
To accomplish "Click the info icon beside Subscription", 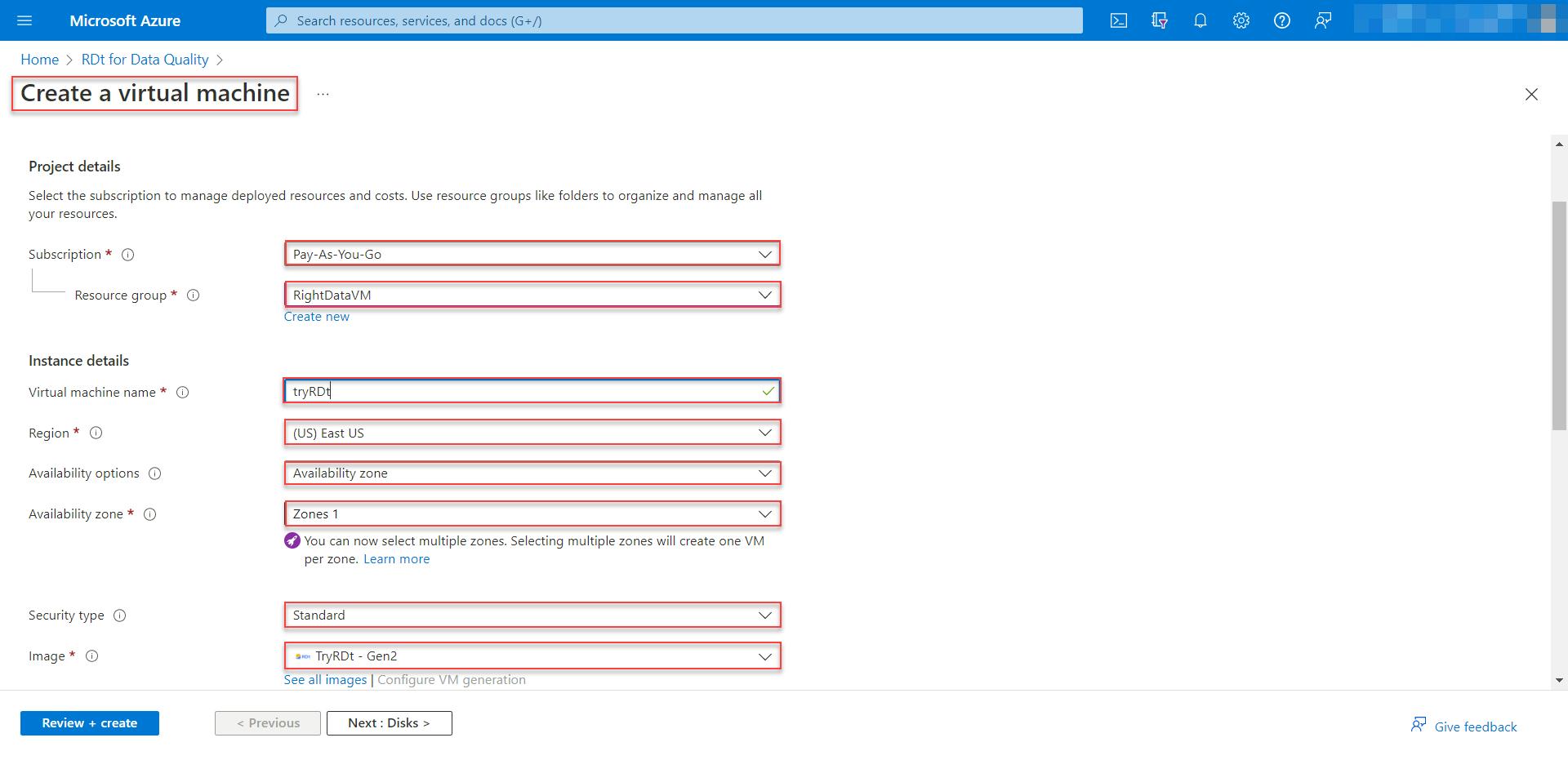I will pyautogui.click(x=127, y=254).
